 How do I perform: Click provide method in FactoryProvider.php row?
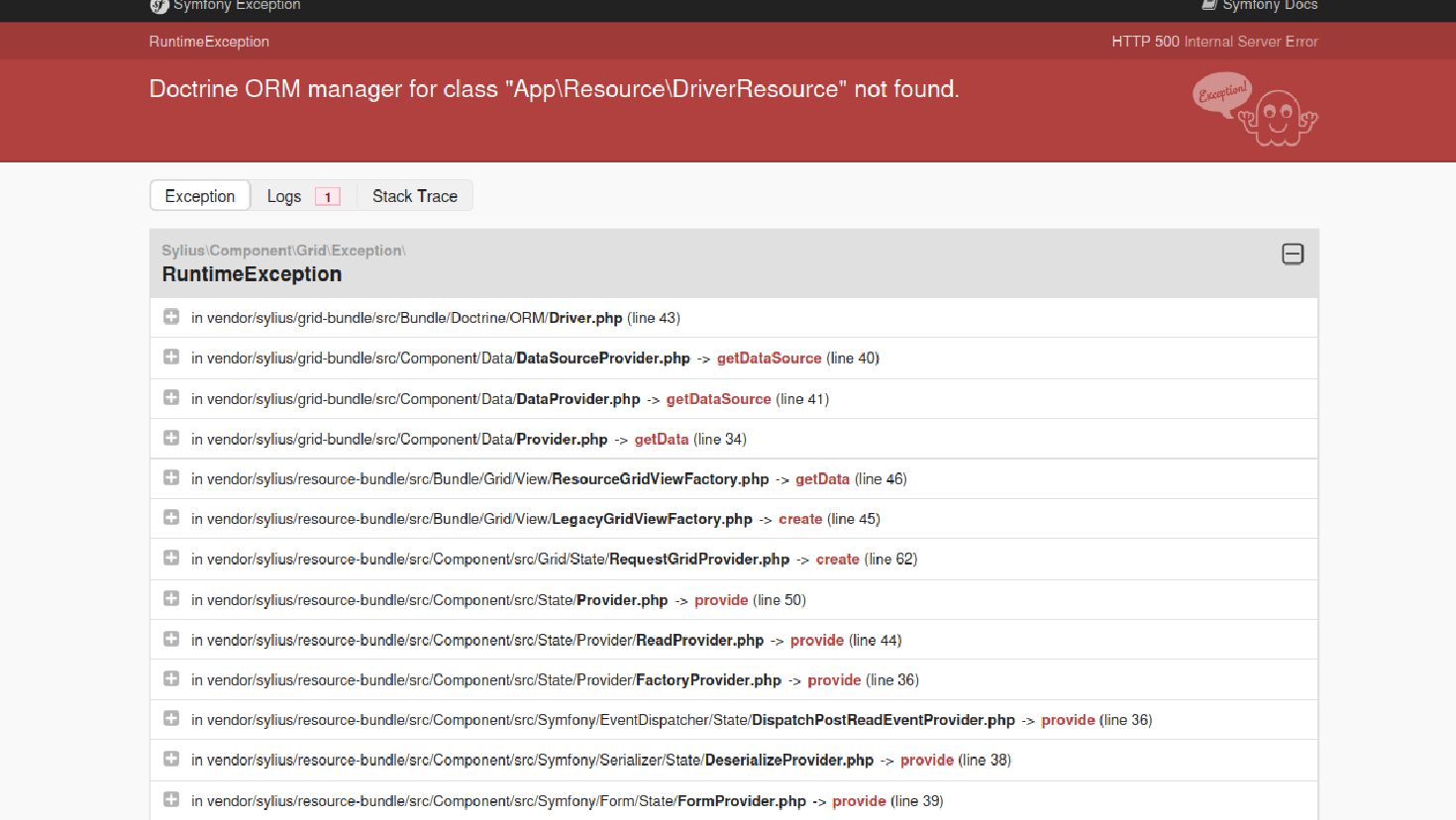click(834, 680)
